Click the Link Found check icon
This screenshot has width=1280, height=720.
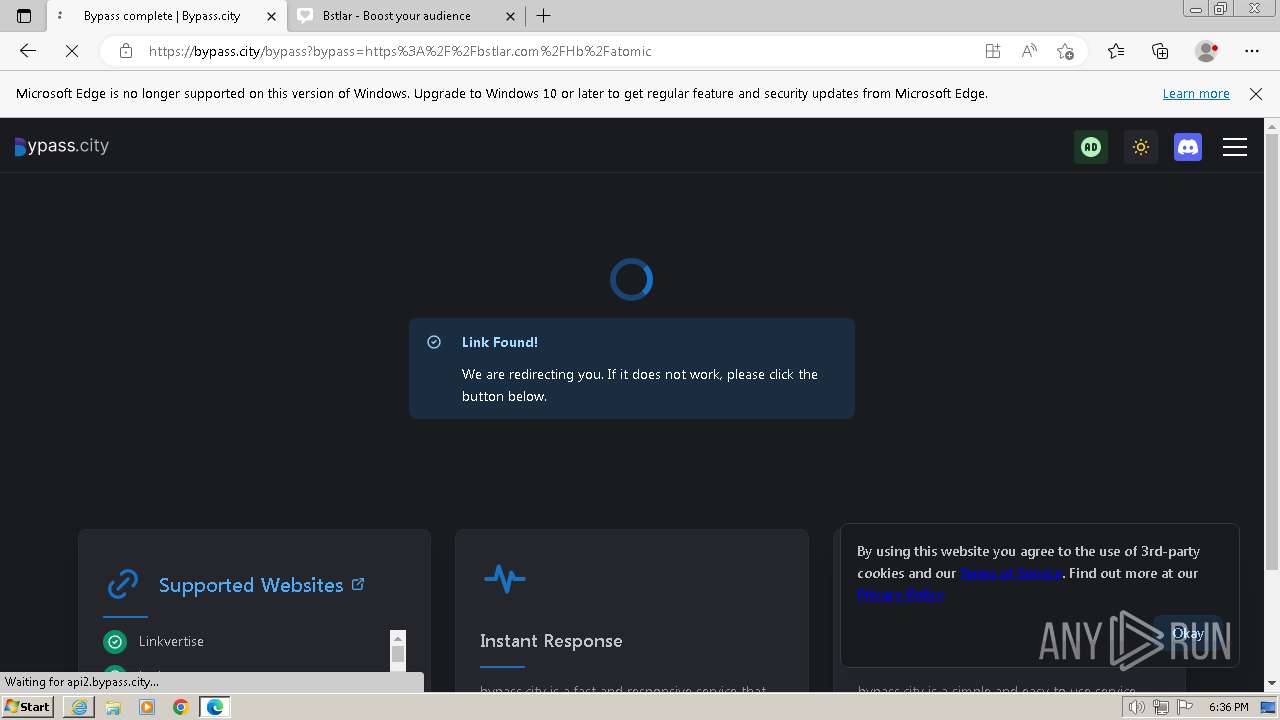[434, 342]
